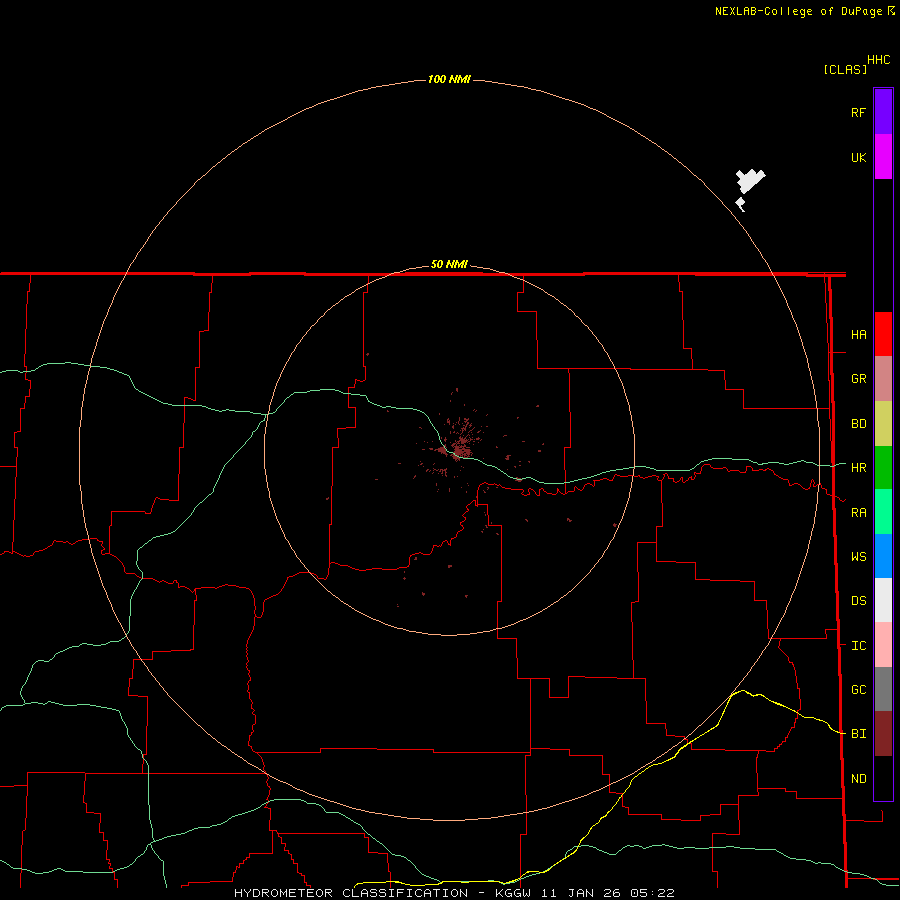Click the "KGGW" radar site identifier
The height and width of the screenshot is (900, 900).
tap(513, 893)
